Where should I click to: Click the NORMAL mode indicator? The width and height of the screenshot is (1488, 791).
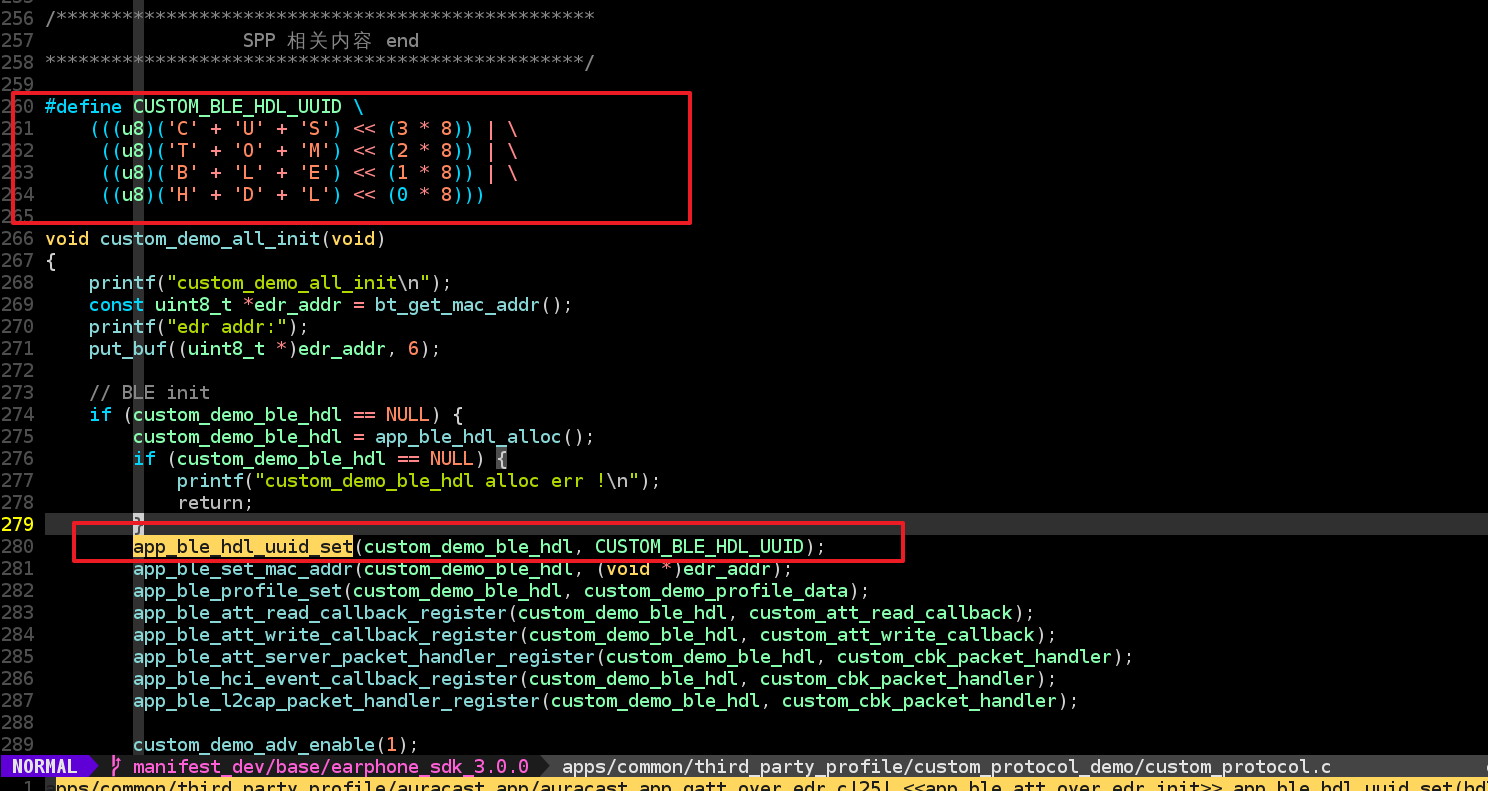point(44,767)
